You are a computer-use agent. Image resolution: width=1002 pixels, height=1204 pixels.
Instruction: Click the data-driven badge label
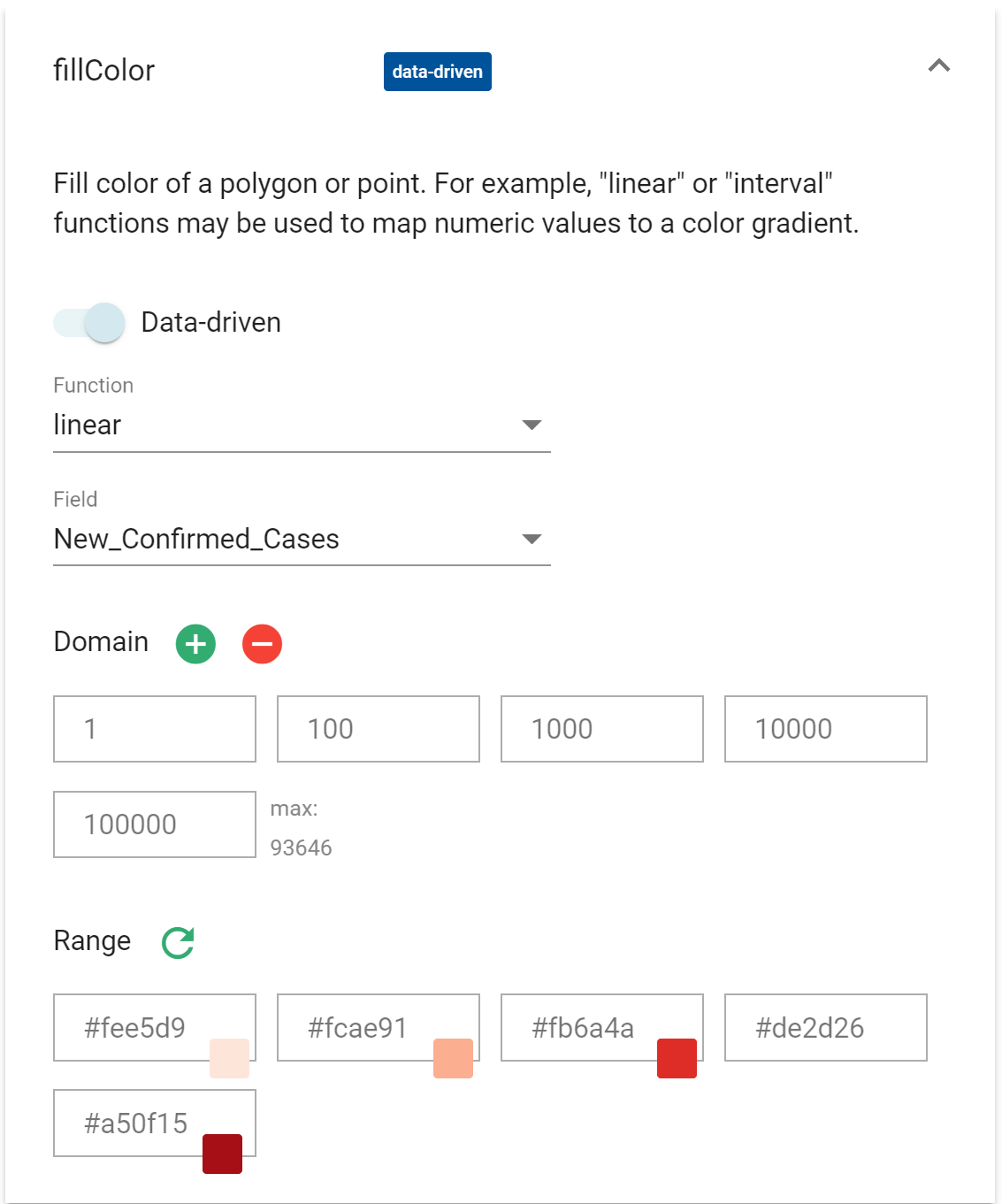pyautogui.click(x=437, y=72)
